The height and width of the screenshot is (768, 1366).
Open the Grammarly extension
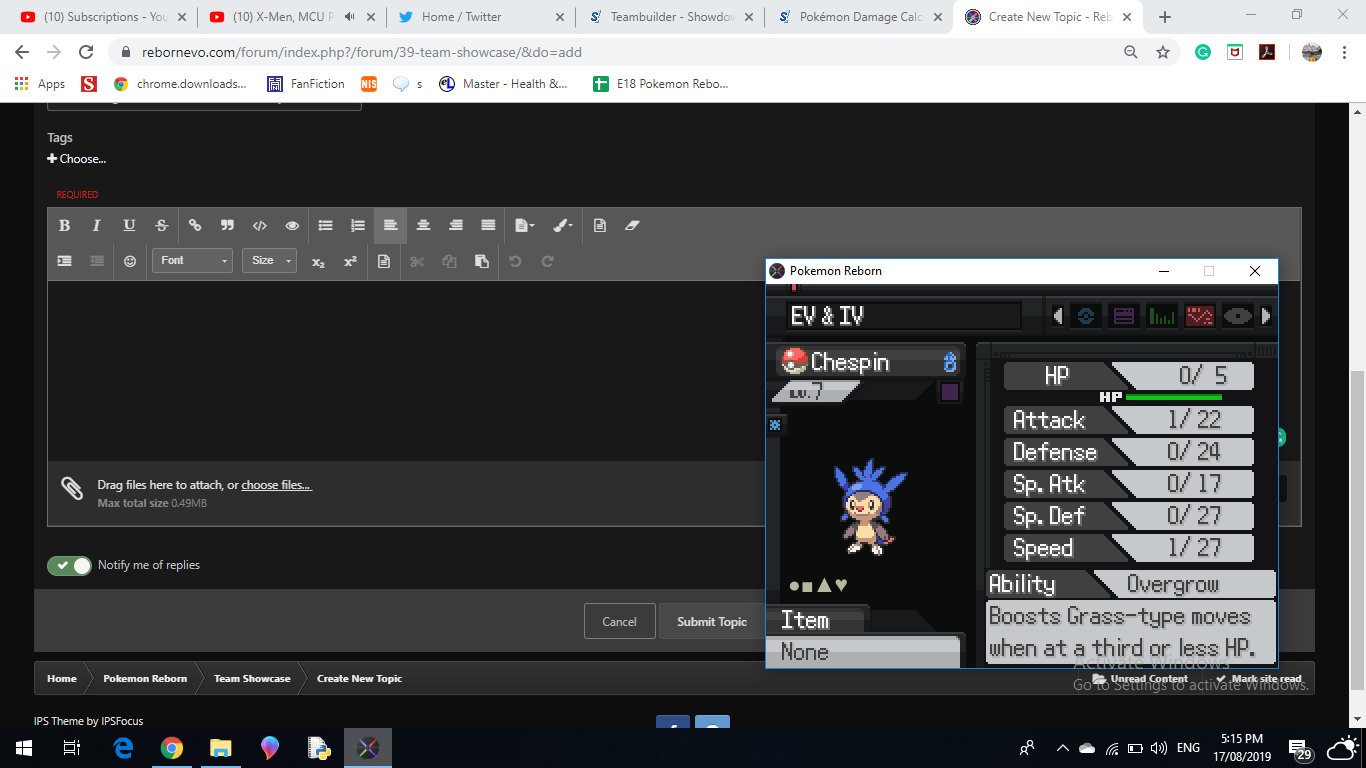coord(1203,52)
